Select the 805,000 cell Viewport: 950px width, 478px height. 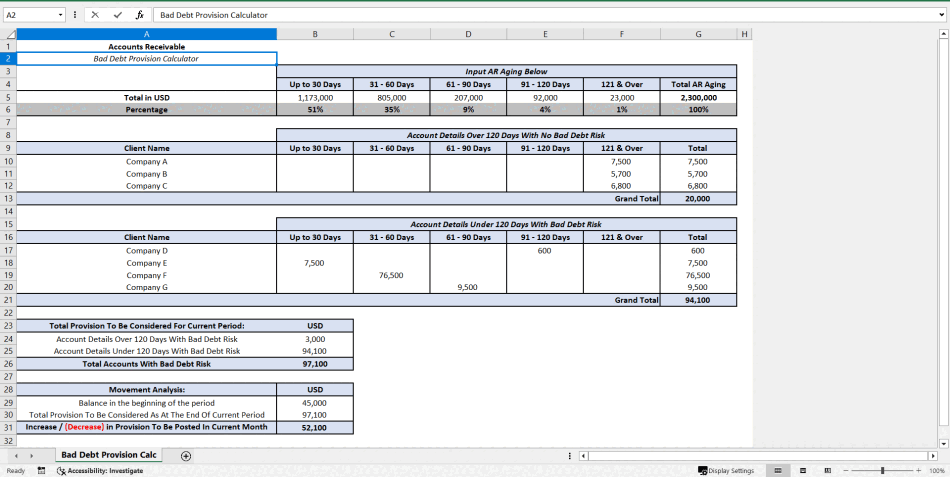(391, 98)
